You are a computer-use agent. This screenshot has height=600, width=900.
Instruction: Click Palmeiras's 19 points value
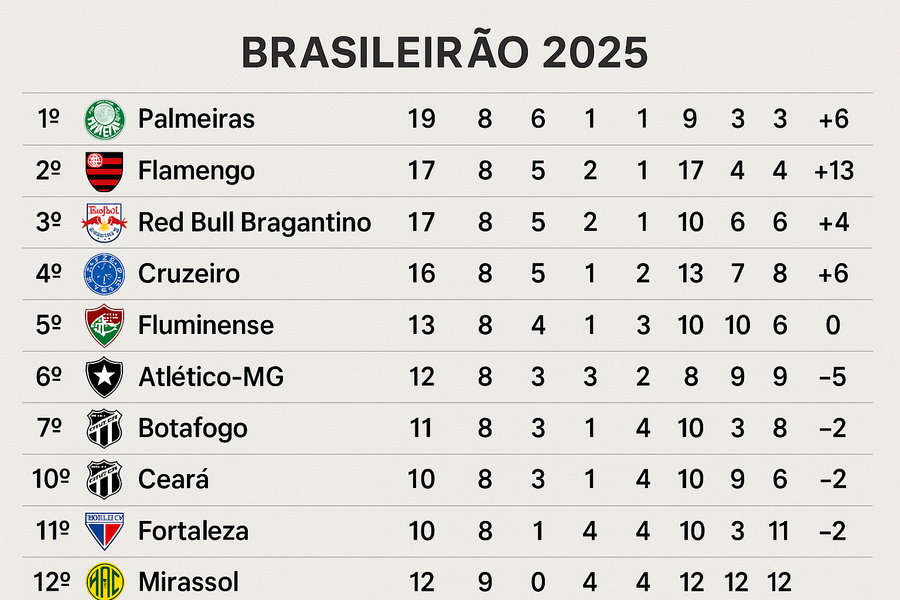point(421,119)
